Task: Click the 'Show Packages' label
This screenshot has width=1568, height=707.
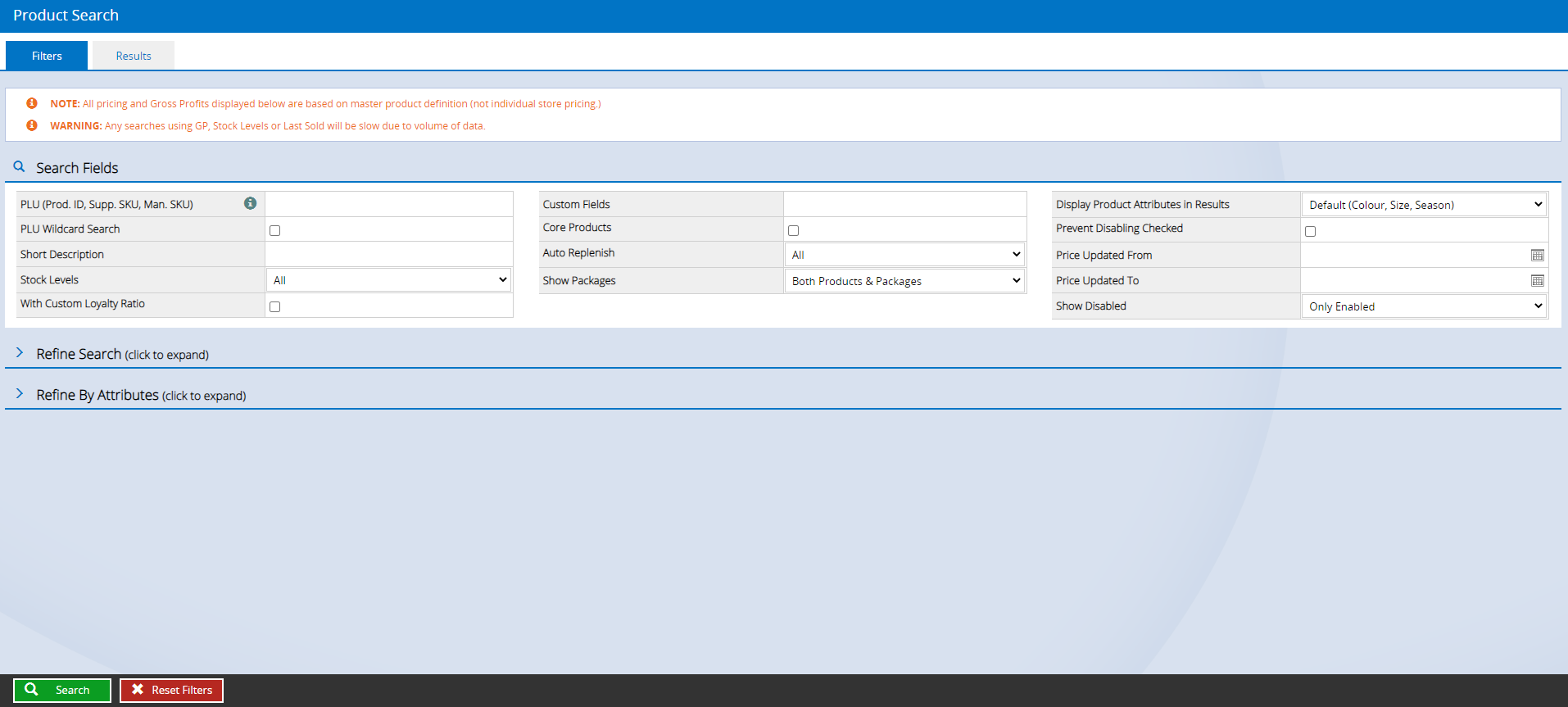Action: click(579, 281)
